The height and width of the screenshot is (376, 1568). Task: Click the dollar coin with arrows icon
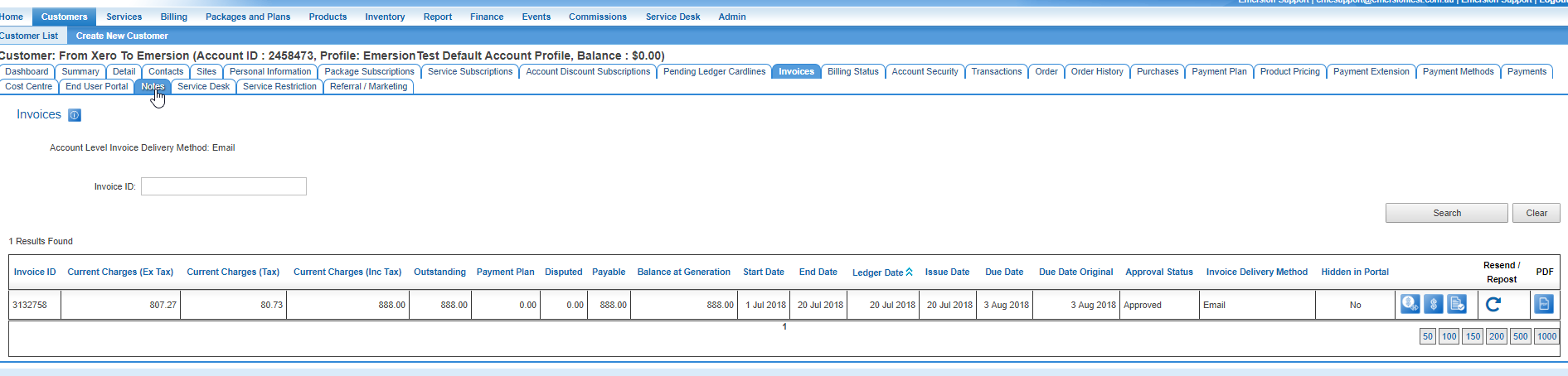1410,305
